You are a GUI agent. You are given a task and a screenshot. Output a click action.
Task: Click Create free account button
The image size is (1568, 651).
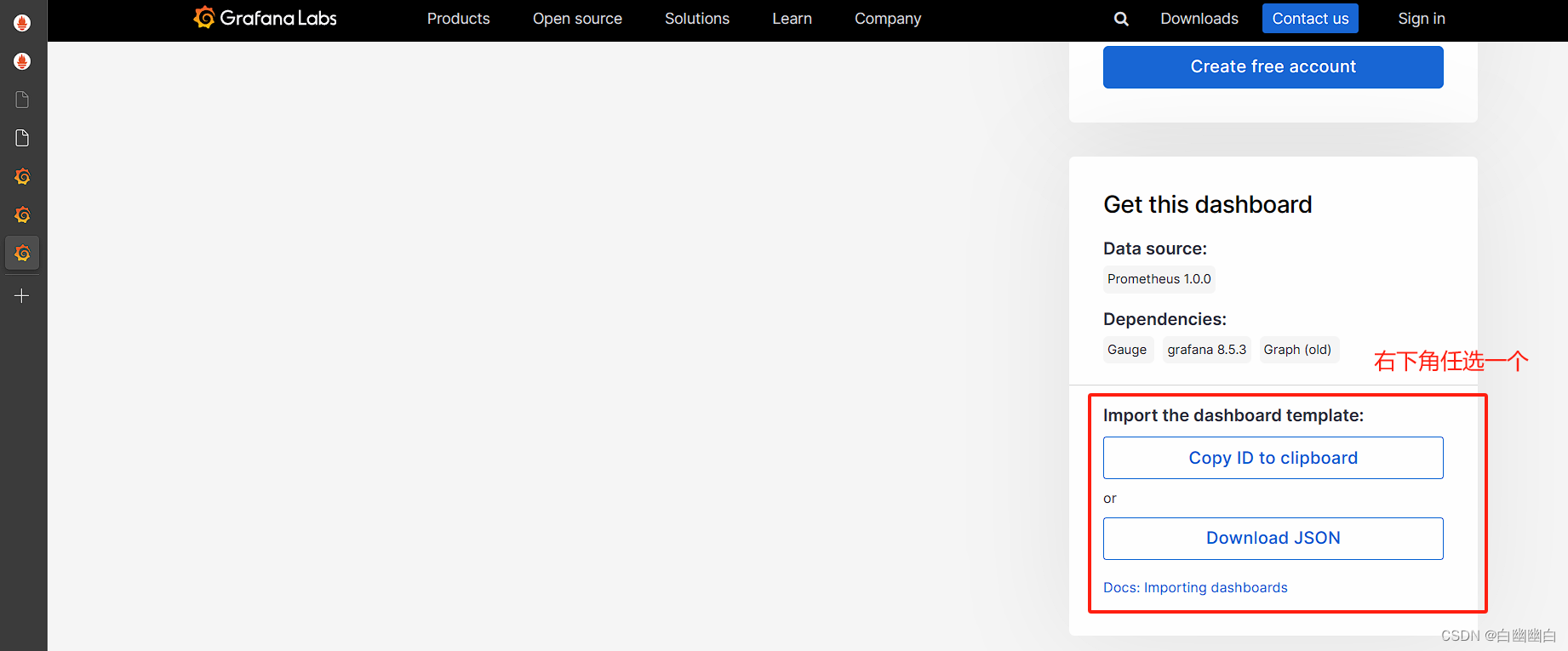pos(1273,67)
